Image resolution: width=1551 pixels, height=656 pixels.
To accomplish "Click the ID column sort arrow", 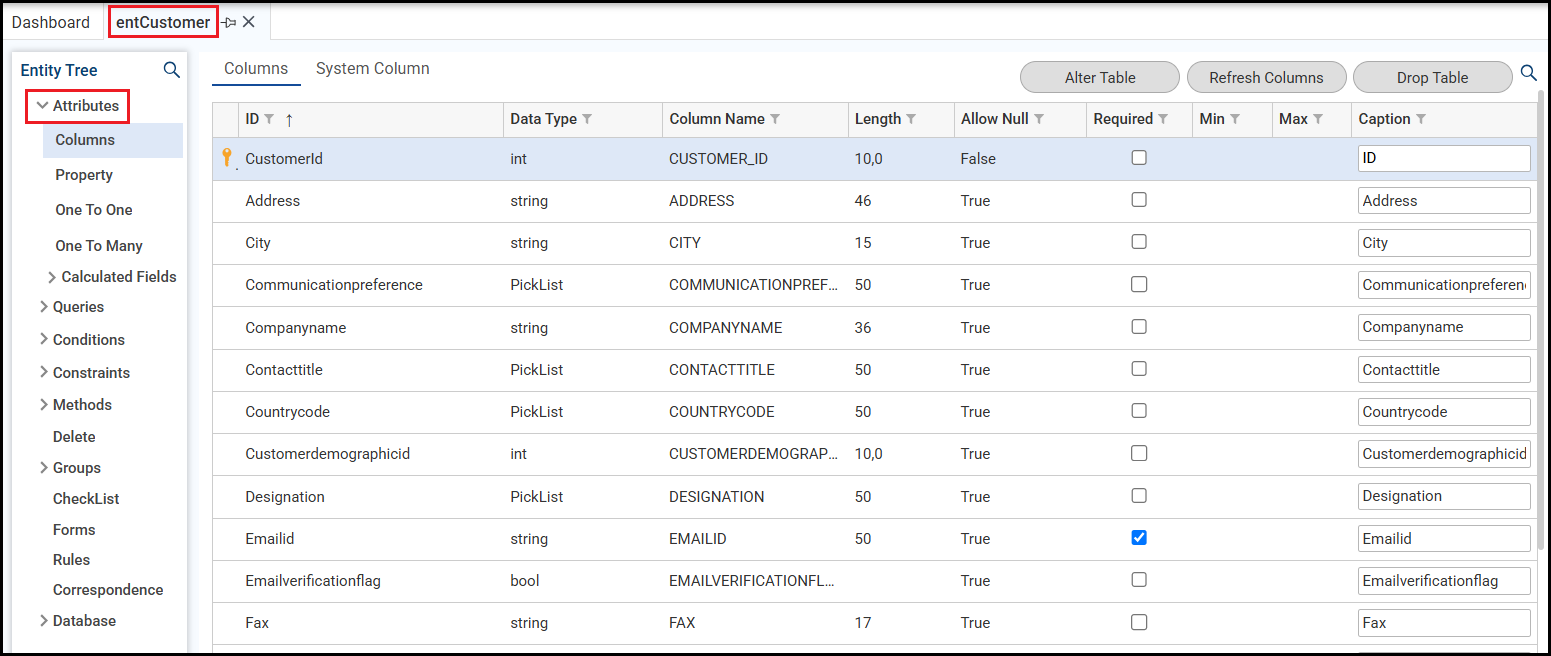I will tap(289, 120).
